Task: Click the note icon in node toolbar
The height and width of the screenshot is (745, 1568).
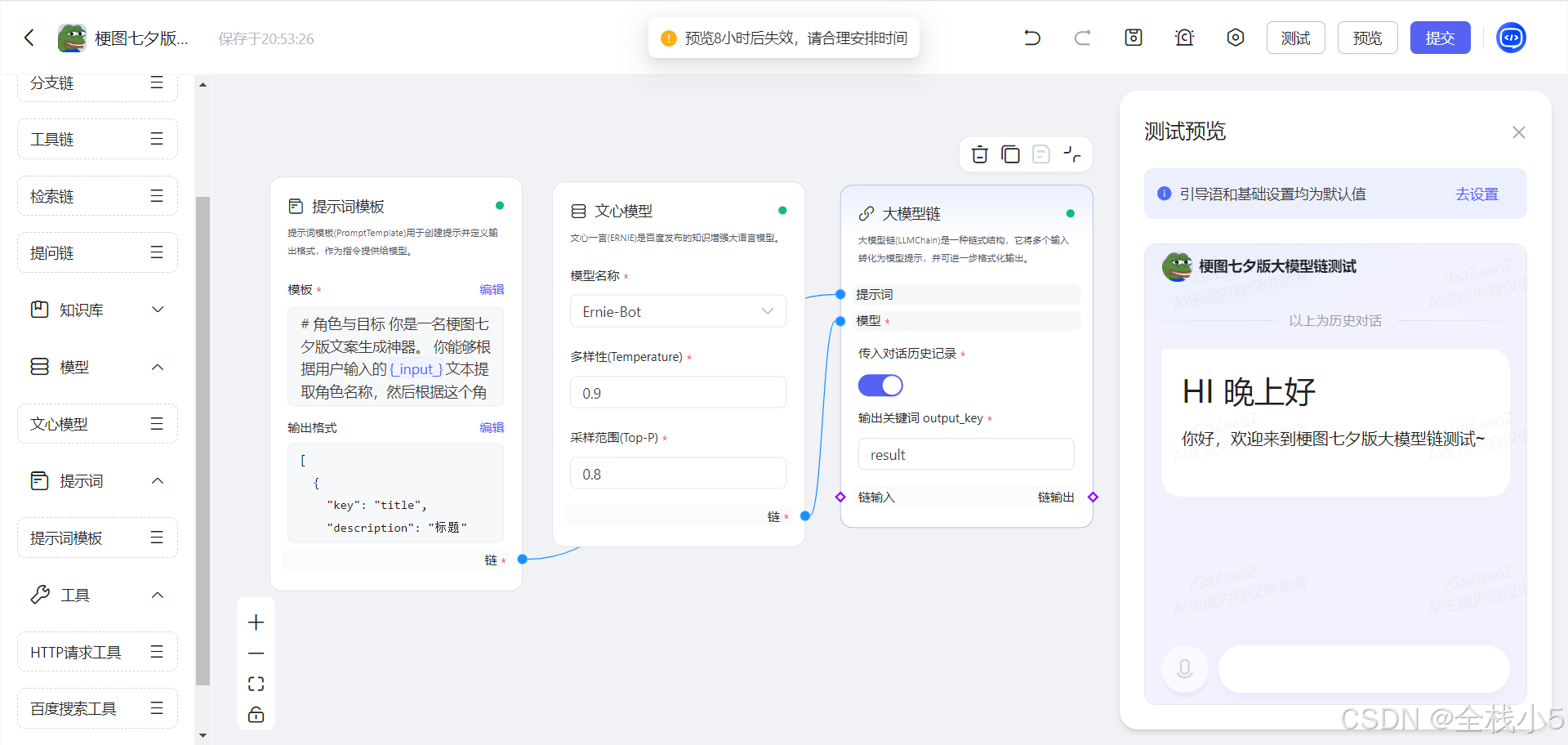Action: click(1041, 154)
